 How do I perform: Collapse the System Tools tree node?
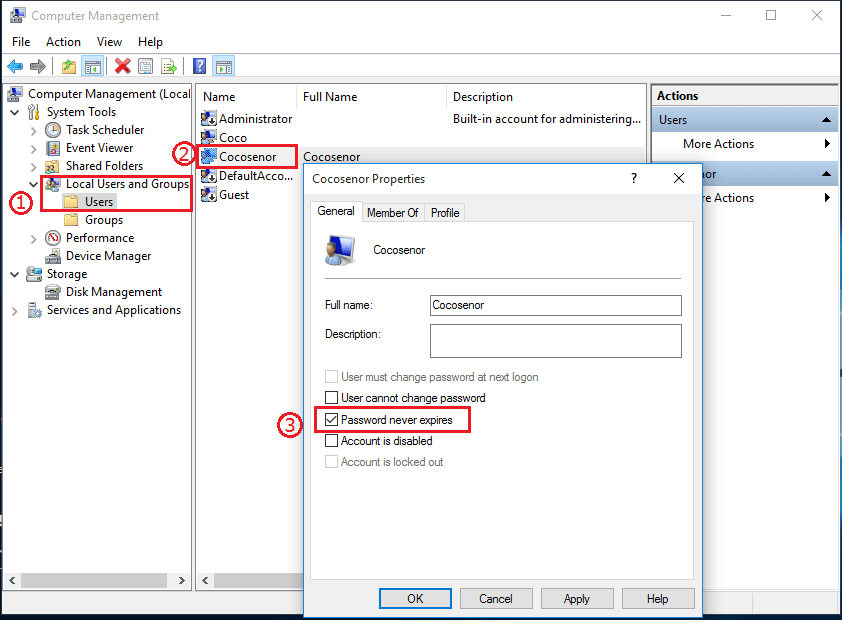click(x=15, y=112)
